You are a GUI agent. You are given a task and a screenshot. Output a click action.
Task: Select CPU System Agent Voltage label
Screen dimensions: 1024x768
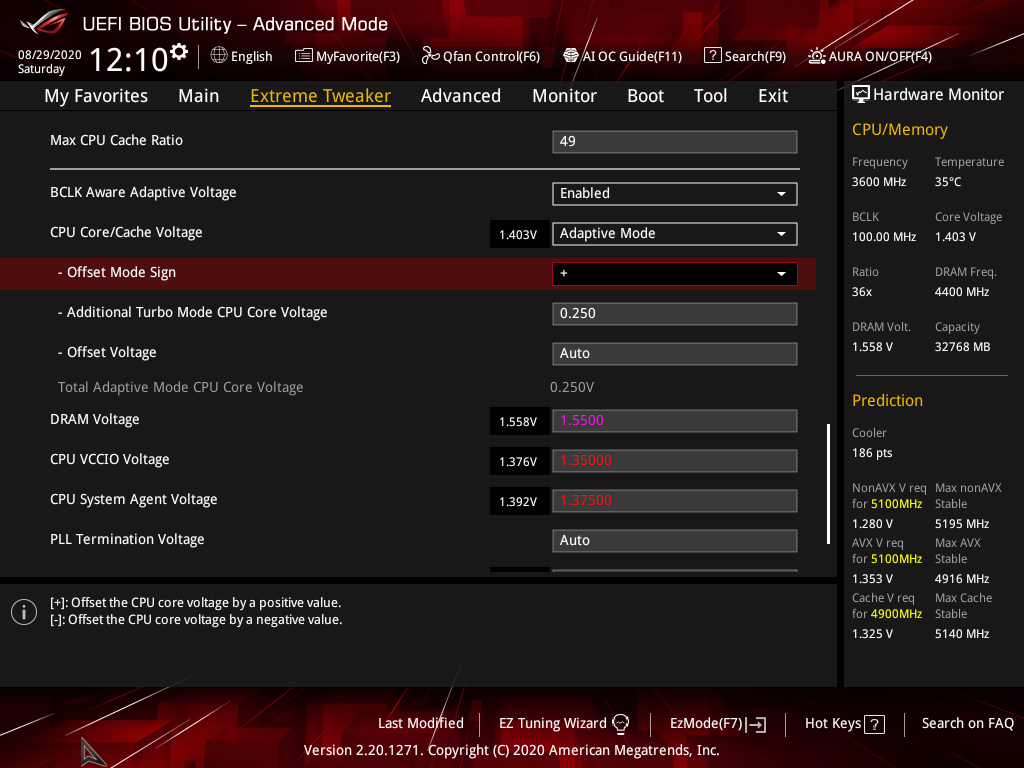134,499
